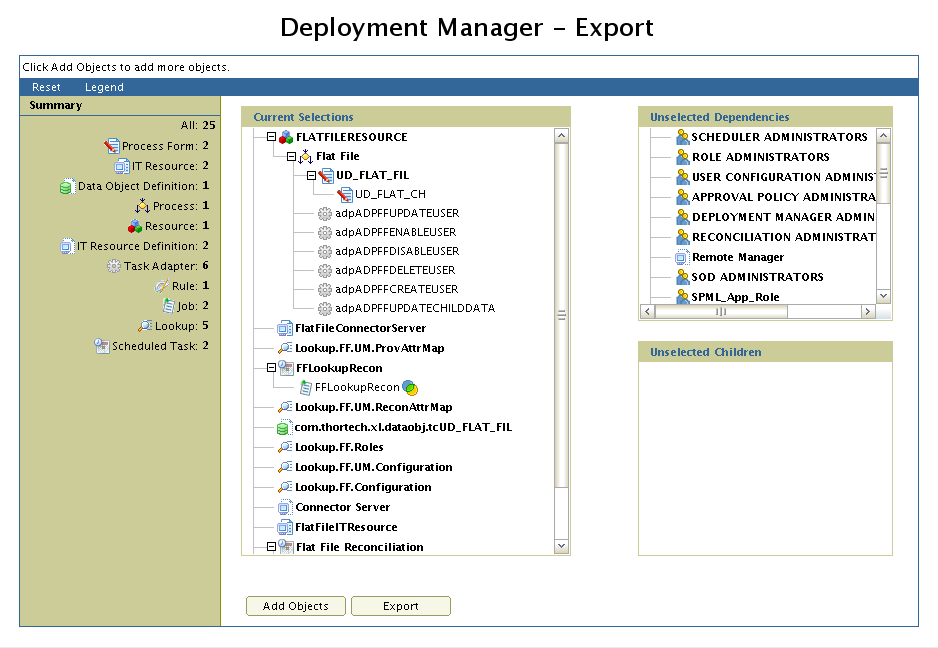
Task: Click the gear icon beside adpADPFFCREATEUSER
Action: click(x=324, y=290)
